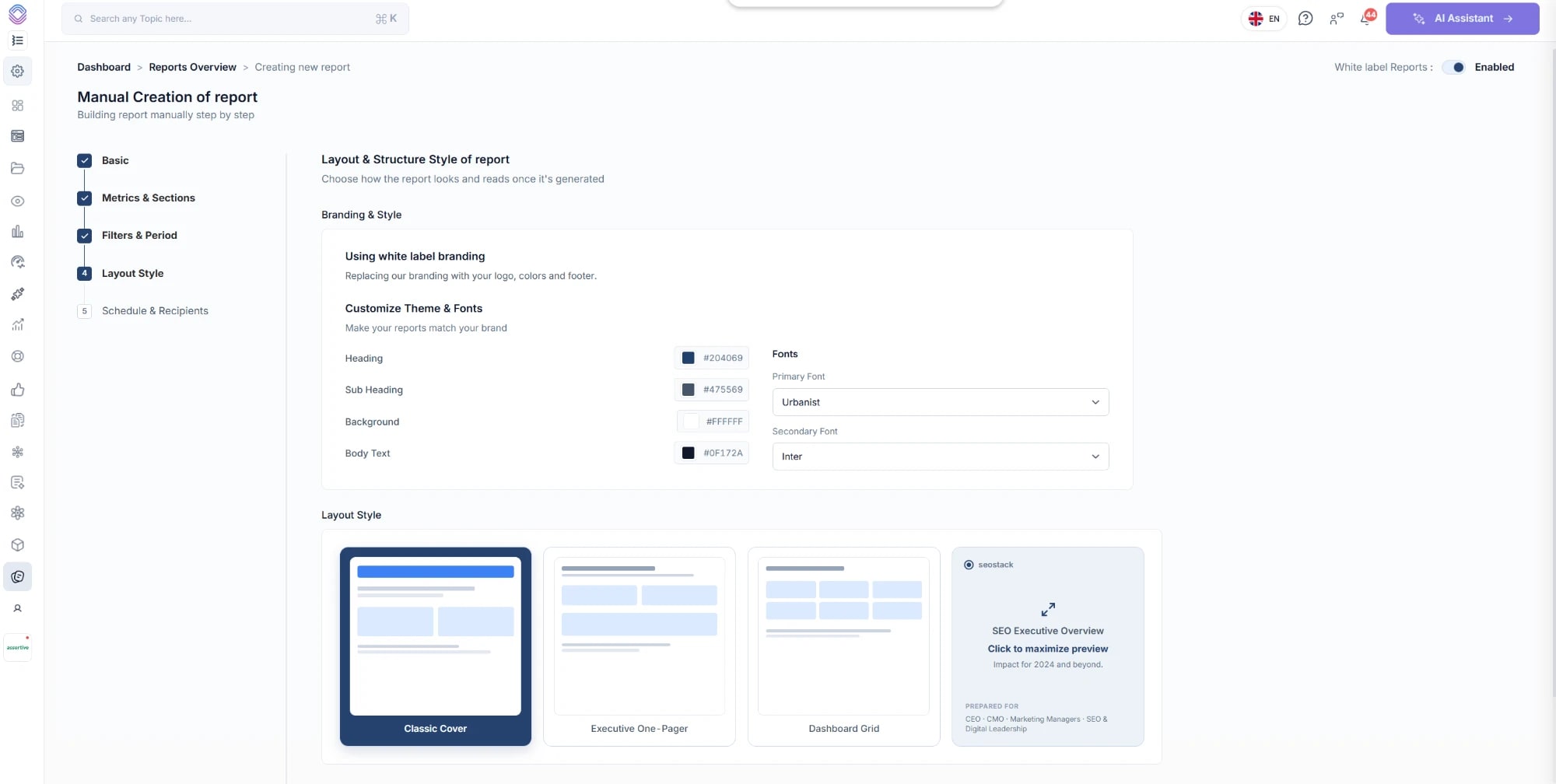Go to the Filters & Period step
This screenshot has height=784, width=1556.
pyautogui.click(x=139, y=235)
